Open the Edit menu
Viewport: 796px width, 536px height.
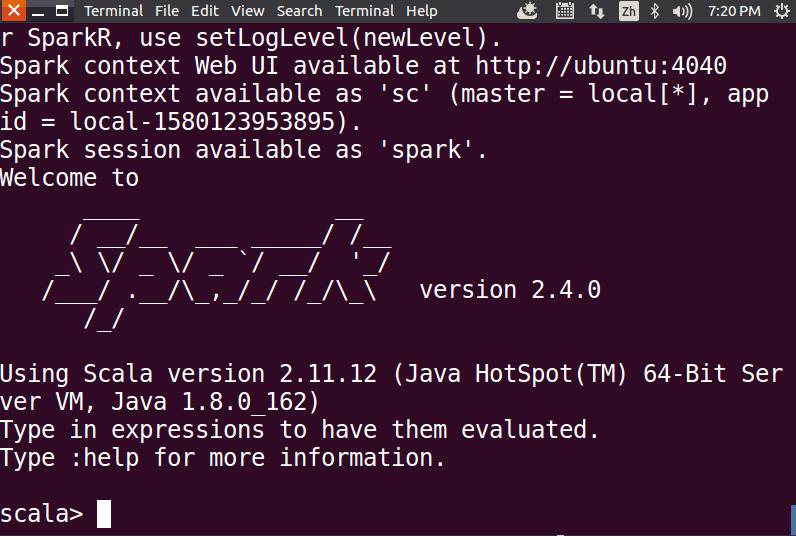tap(205, 11)
